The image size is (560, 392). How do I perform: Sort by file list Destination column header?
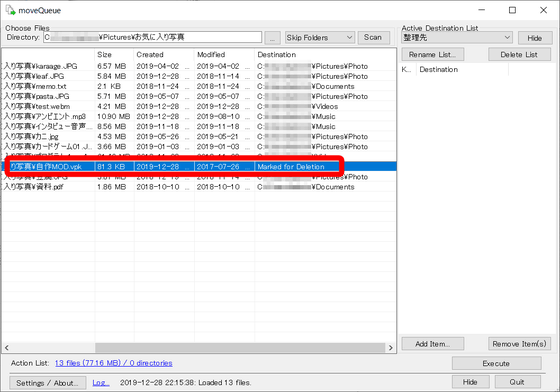[x=325, y=55]
